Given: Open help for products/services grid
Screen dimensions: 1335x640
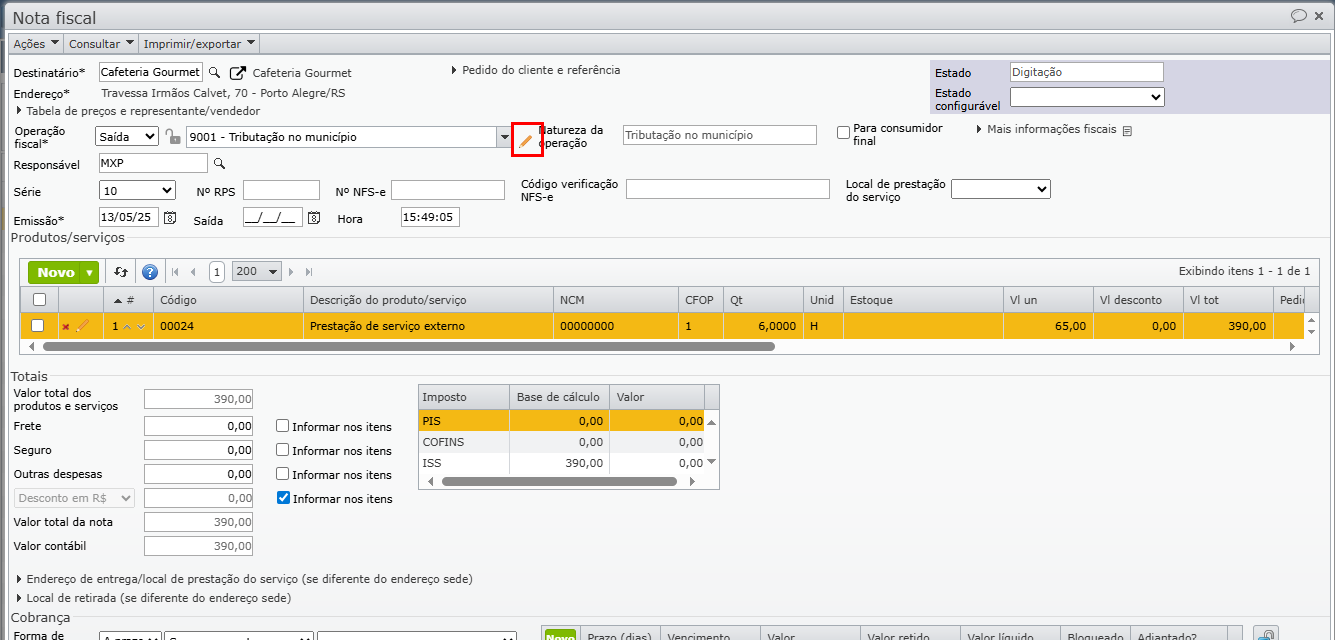Looking at the screenshot, I should pyautogui.click(x=150, y=272).
